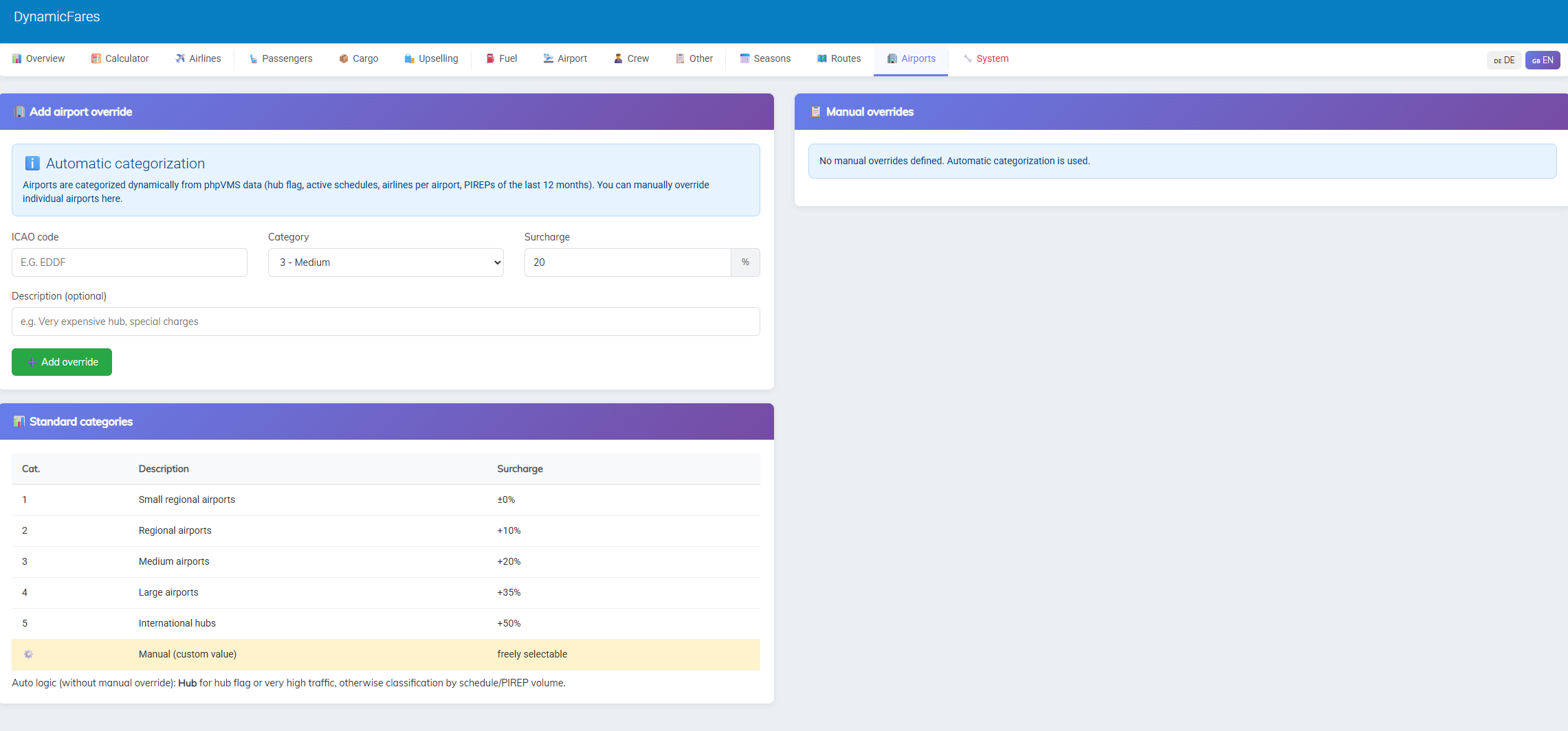Viewport: 1568px width, 731px height.
Task: Click the Cargo box icon
Action: [x=344, y=59]
